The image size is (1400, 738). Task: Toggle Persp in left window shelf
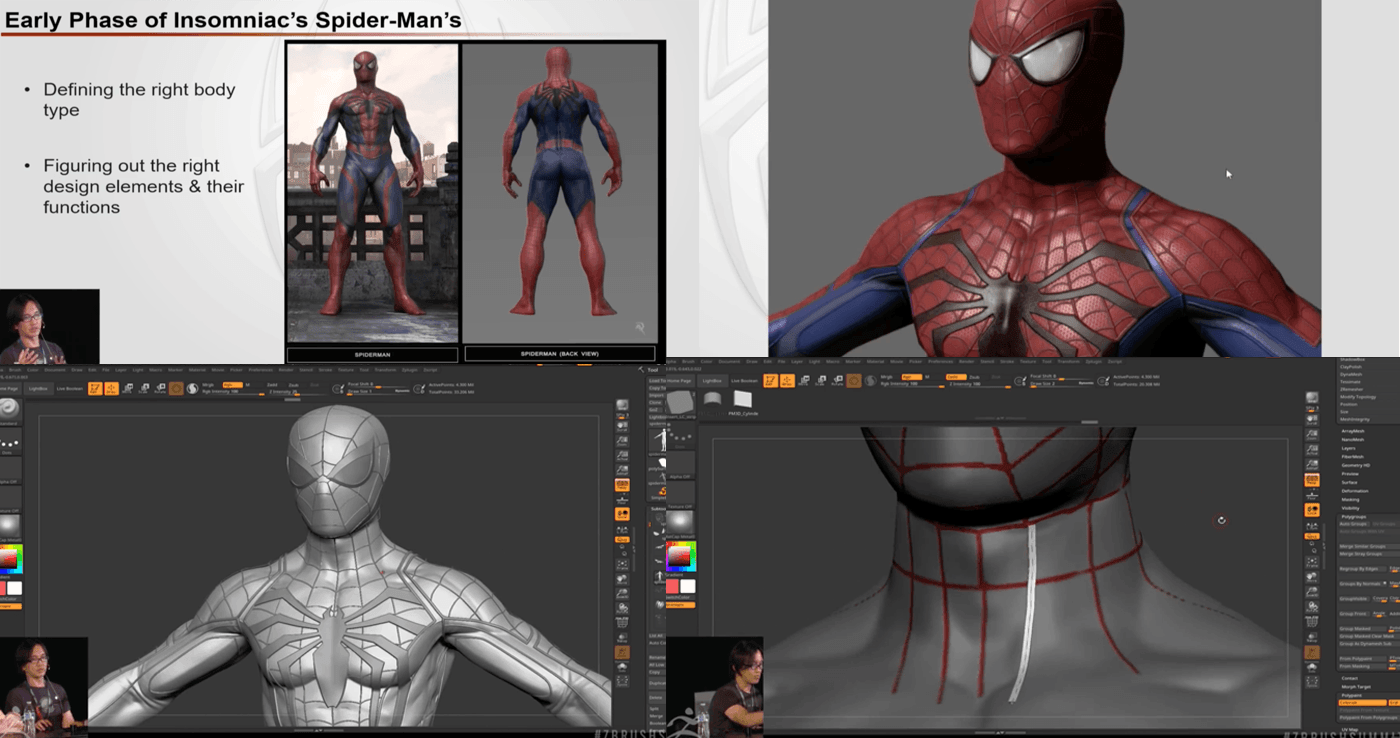coord(622,484)
